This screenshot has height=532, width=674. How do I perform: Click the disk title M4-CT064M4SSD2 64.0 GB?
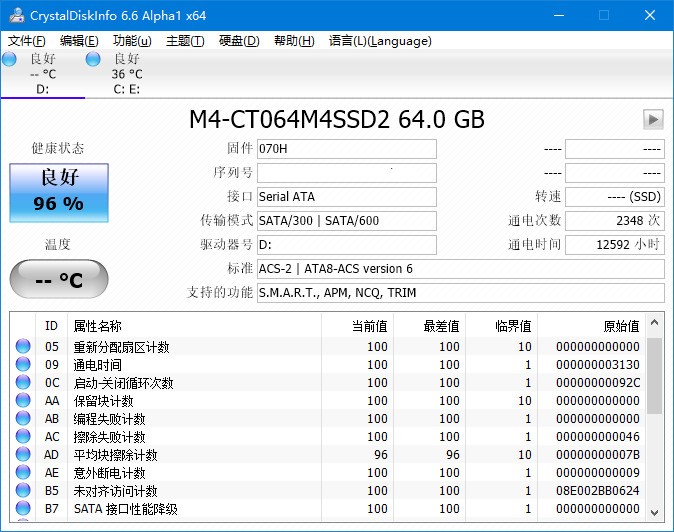(x=337, y=119)
